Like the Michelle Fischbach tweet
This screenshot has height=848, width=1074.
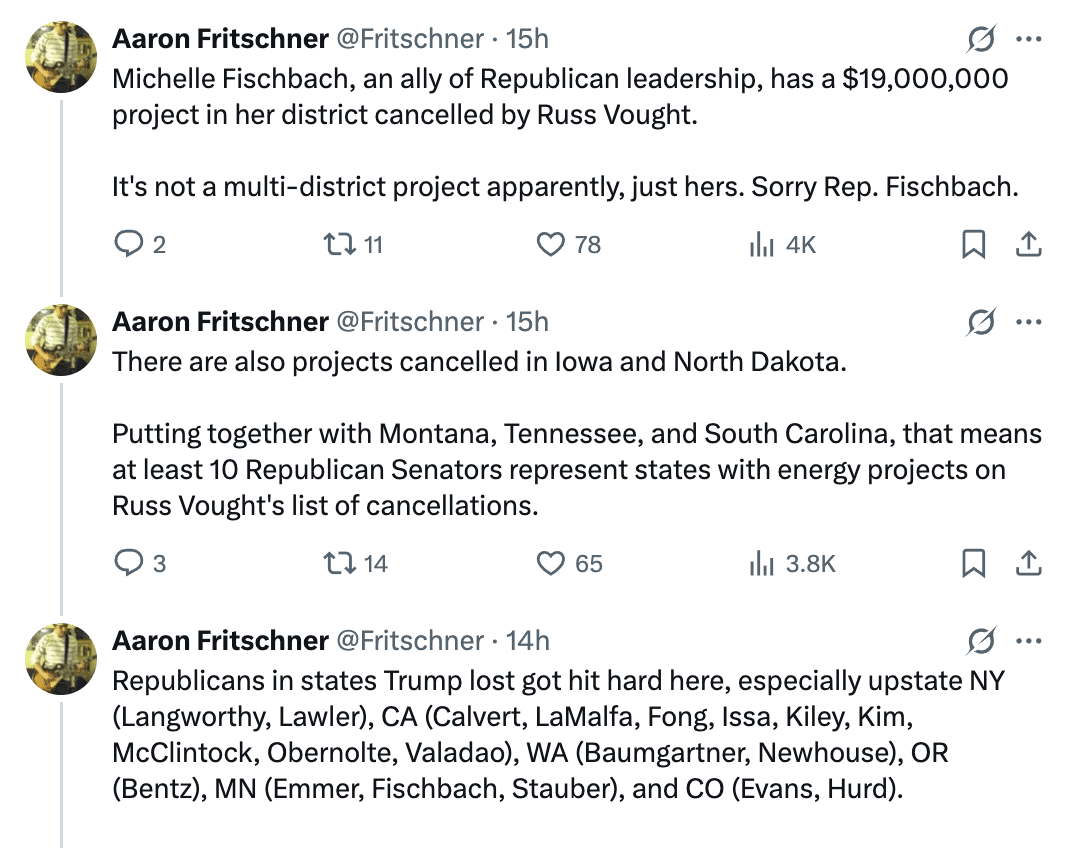point(551,244)
